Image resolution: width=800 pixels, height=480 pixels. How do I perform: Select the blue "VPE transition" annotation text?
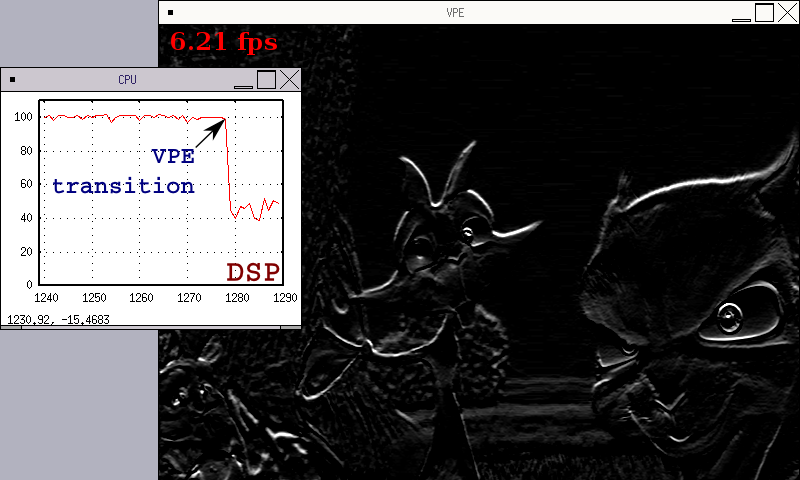(123, 171)
